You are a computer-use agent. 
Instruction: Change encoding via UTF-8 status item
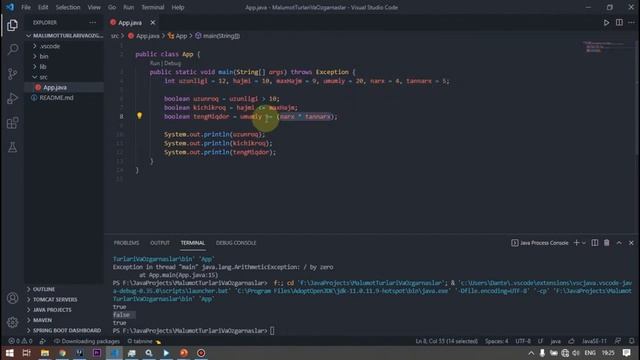[523, 341]
